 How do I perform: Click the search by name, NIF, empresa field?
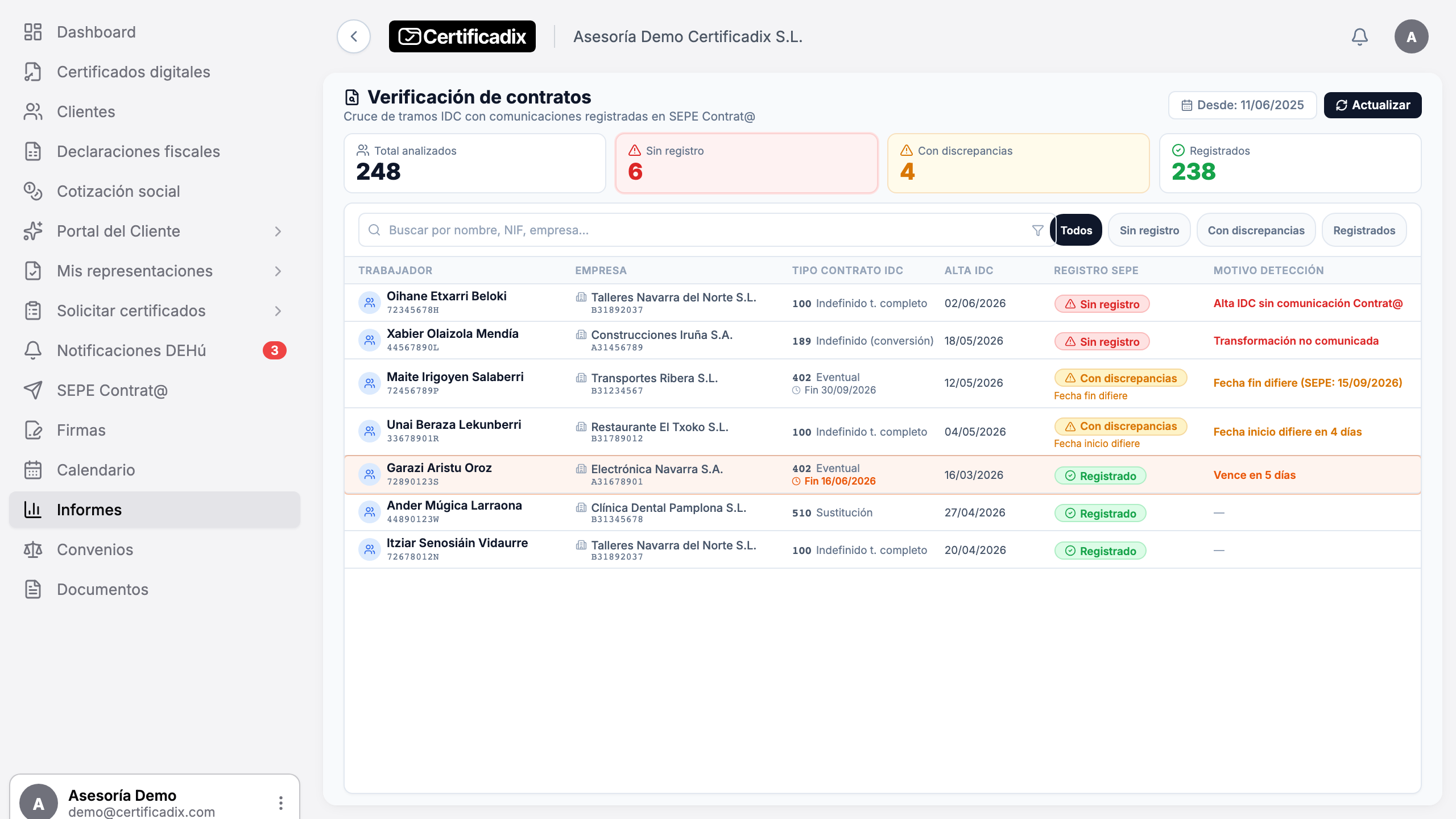coord(708,230)
